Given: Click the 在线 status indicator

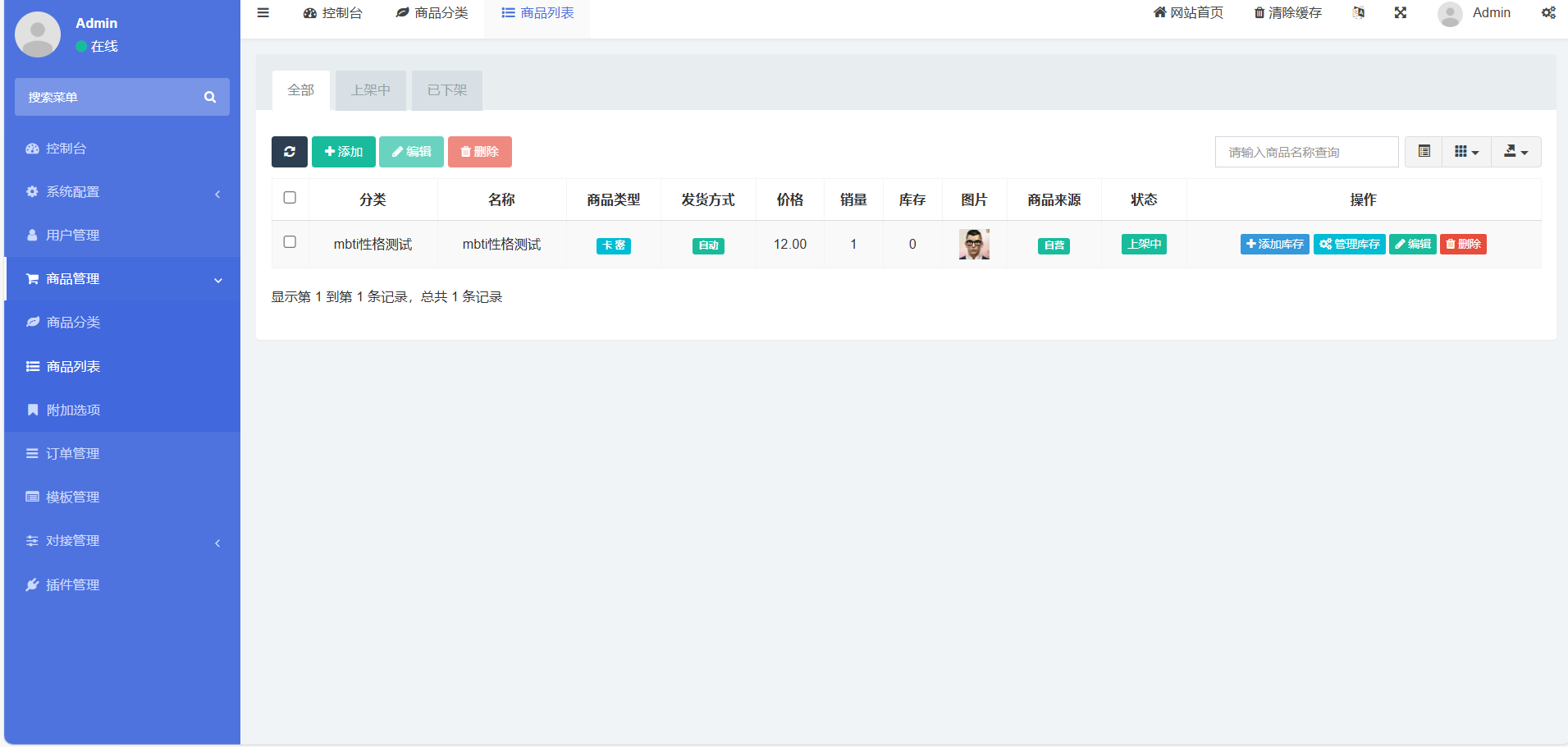Looking at the screenshot, I should point(96,47).
